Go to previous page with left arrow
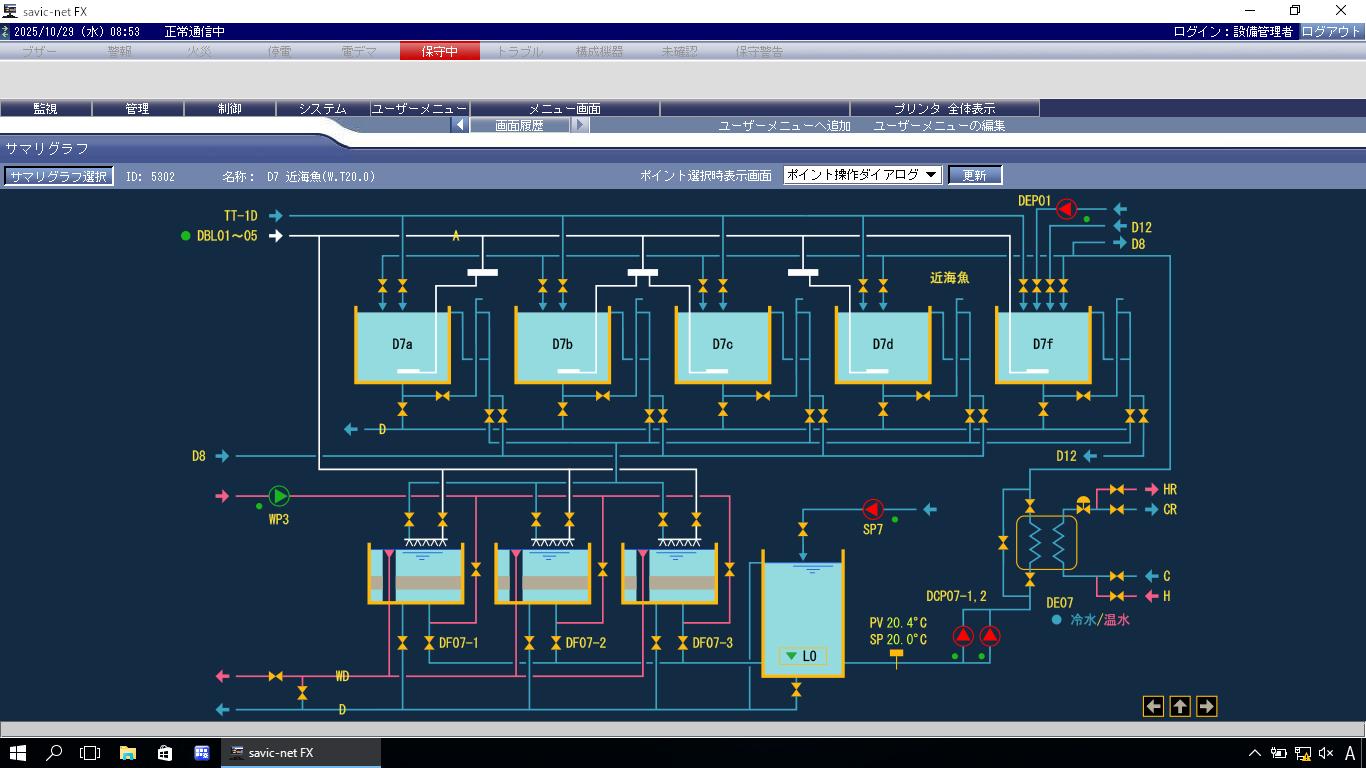 1153,707
